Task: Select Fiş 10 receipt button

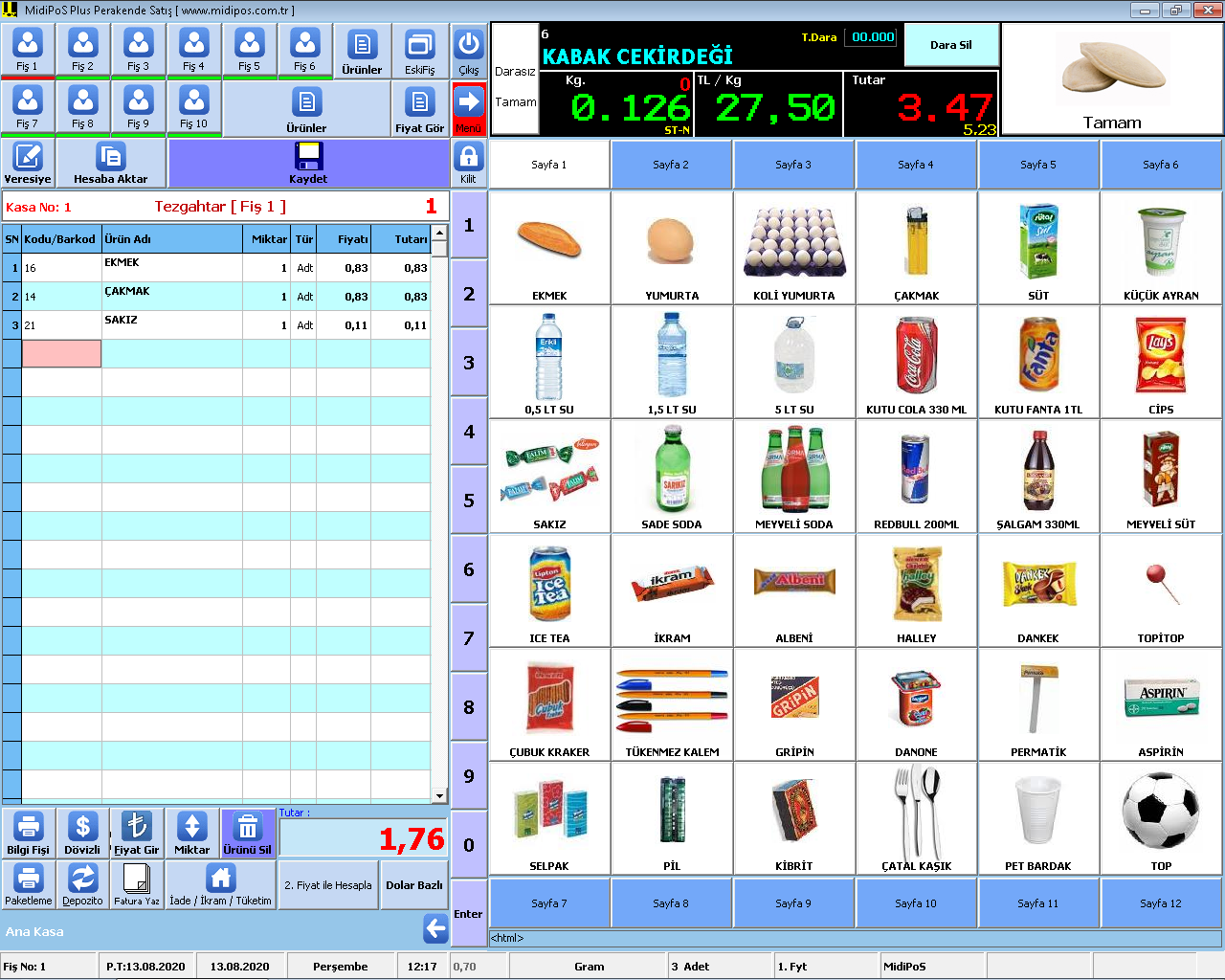Action: [194, 109]
